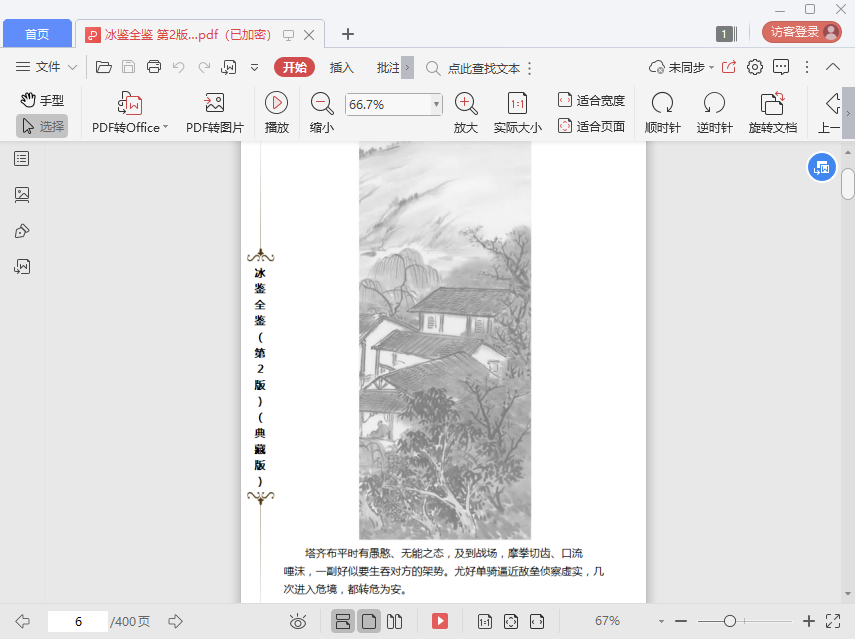Viewport: 855px width, 639px height.
Task: Click the floating blue convert button
Action: (821, 168)
